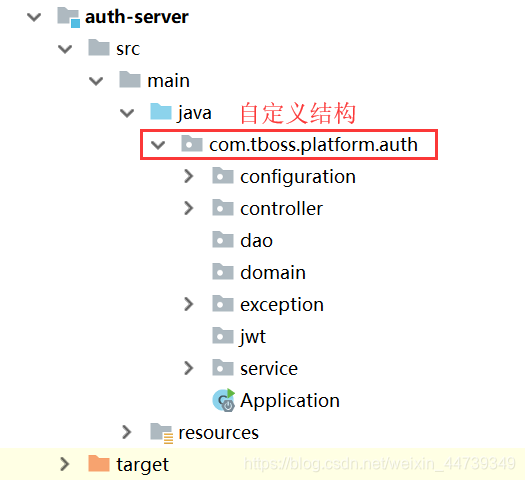The width and height of the screenshot is (525, 482).
Task: Select the jwt label
Action: tap(253, 337)
